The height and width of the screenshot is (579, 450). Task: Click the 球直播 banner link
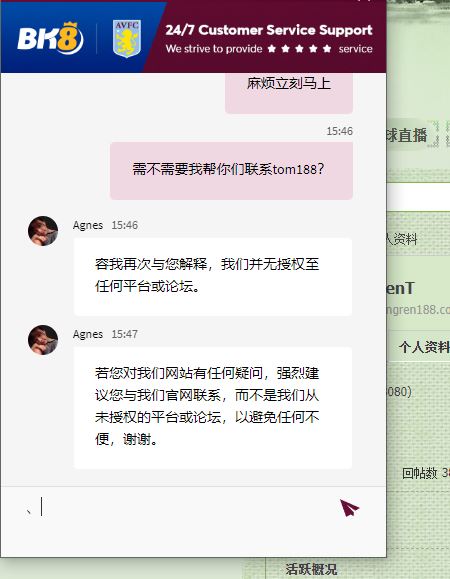pos(407,135)
